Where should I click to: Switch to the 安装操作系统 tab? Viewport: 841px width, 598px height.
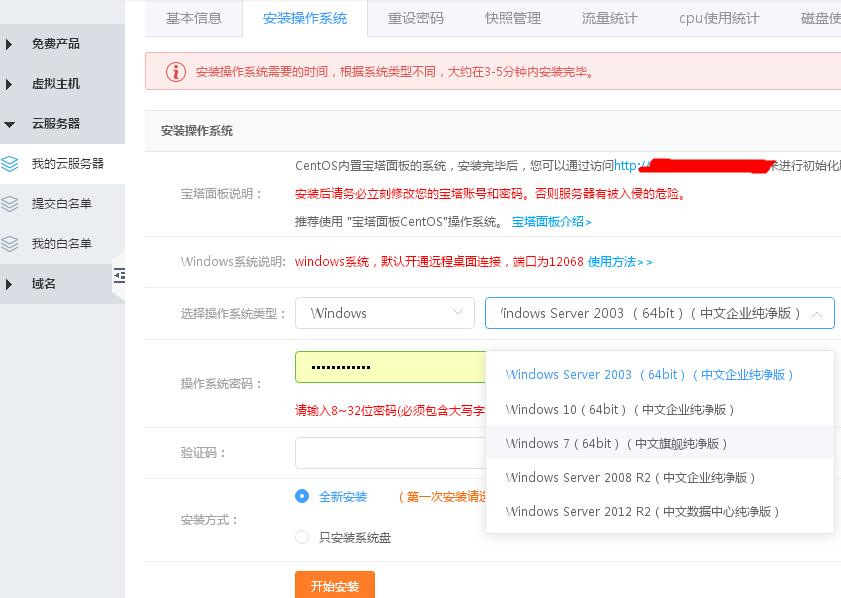tap(305, 18)
